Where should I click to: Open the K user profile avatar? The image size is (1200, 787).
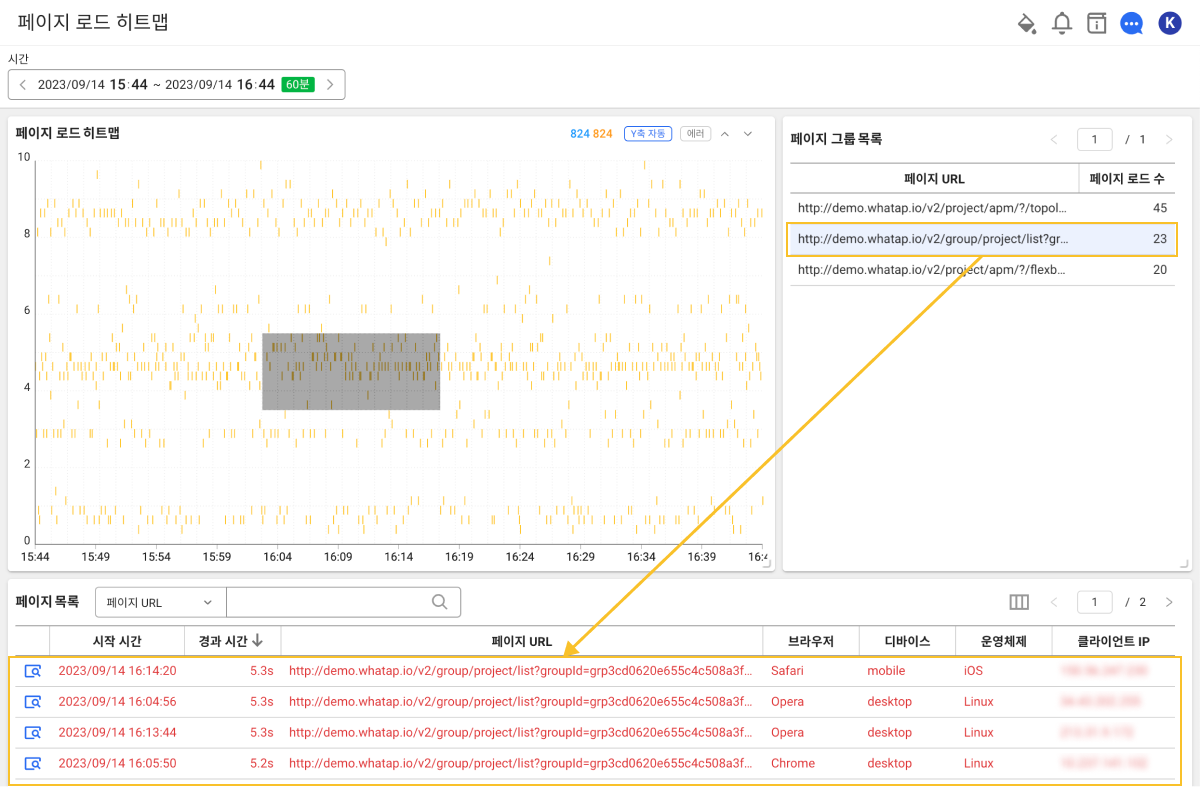click(x=1169, y=23)
